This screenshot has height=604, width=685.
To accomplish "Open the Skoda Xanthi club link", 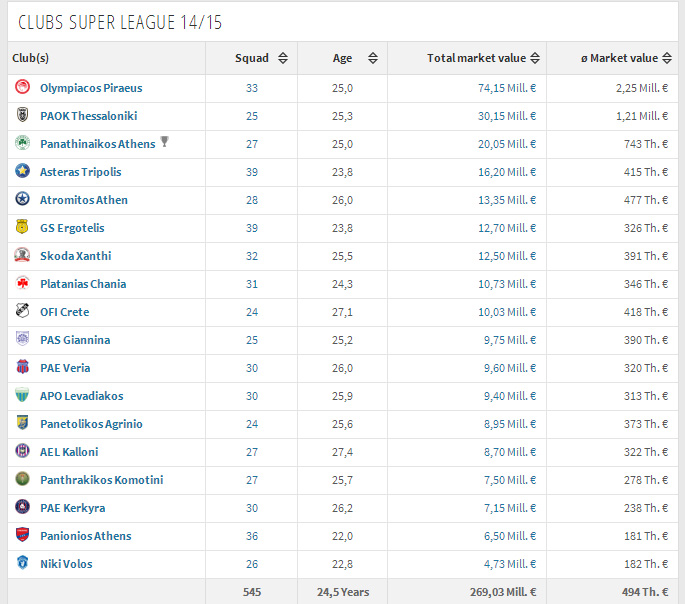I will (76, 256).
